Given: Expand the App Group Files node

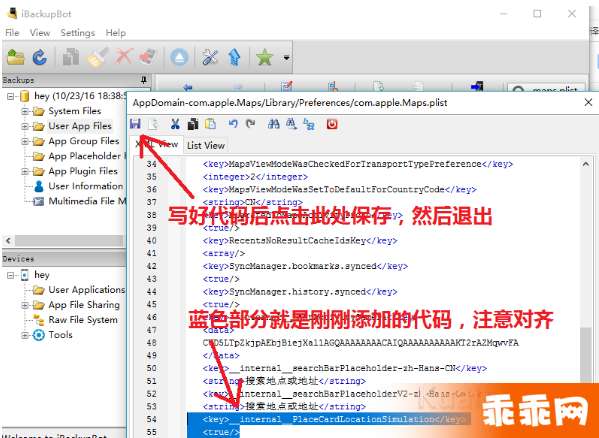Looking at the screenshot, I should (25, 141).
